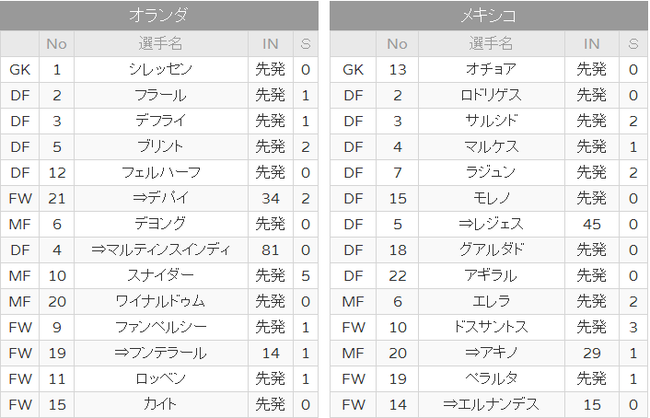Click カイト player name

161,404
